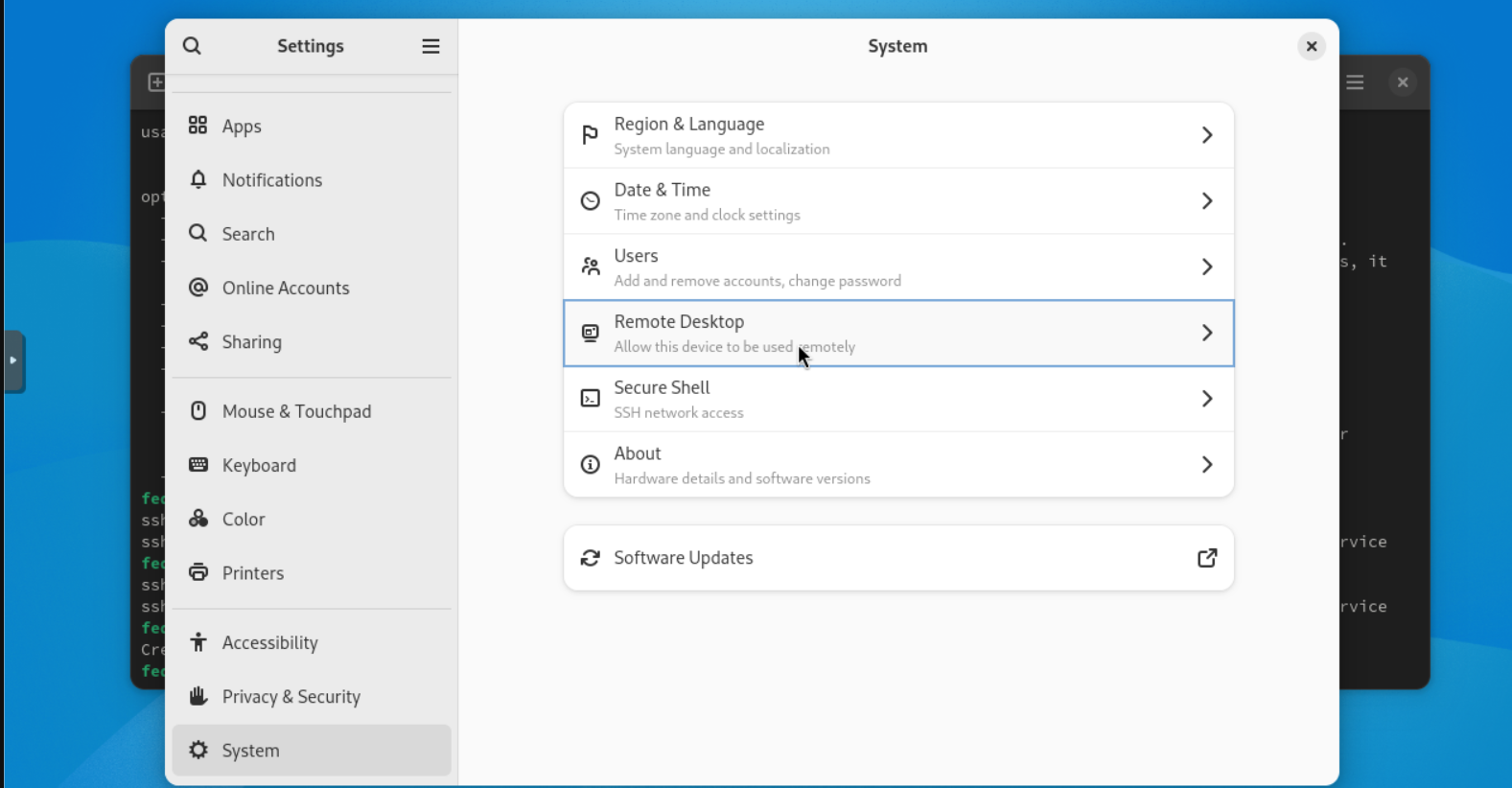Click the Accessibility figure icon

198,642
